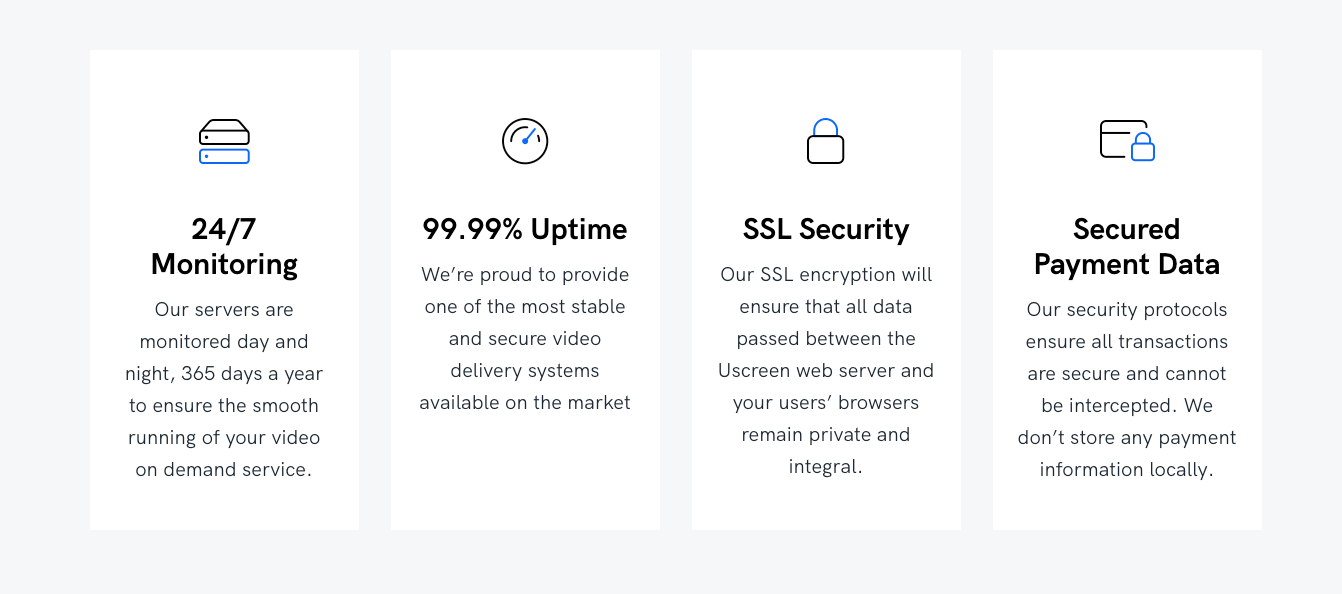
Task: Click "don't store any payment" text line
Action: 1127,438
